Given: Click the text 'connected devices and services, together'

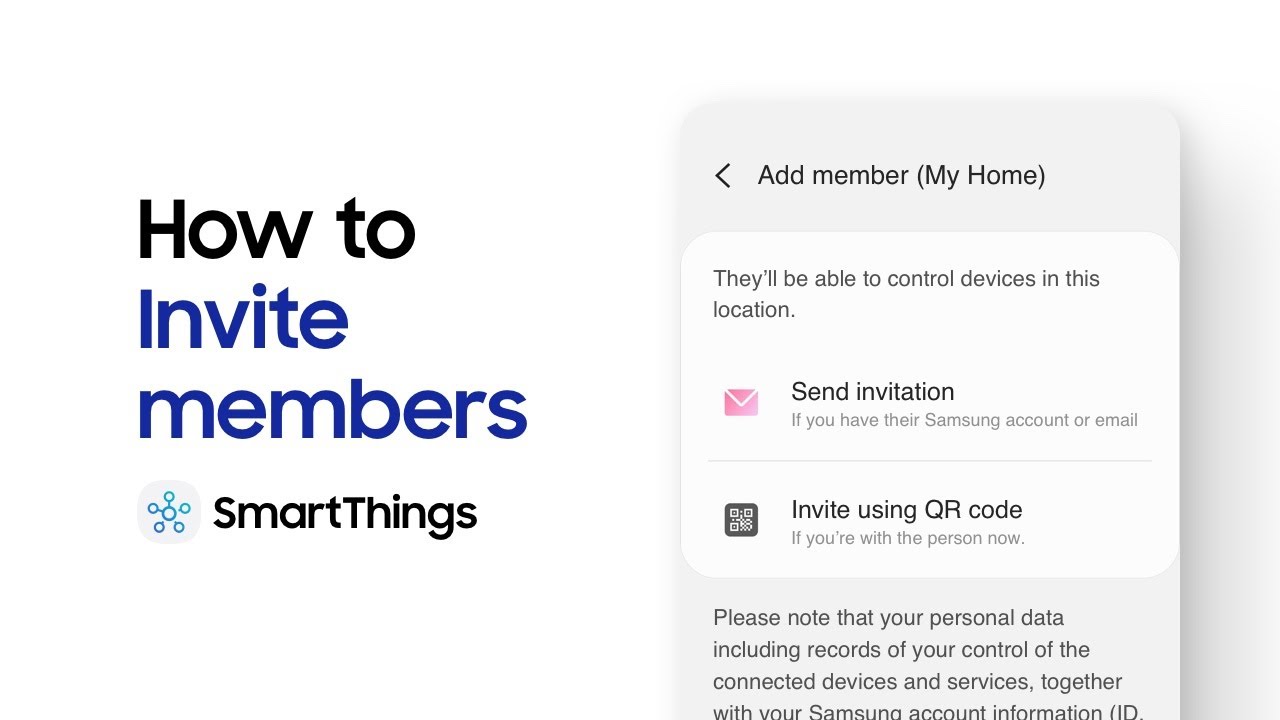Looking at the screenshot, I should [917, 681].
